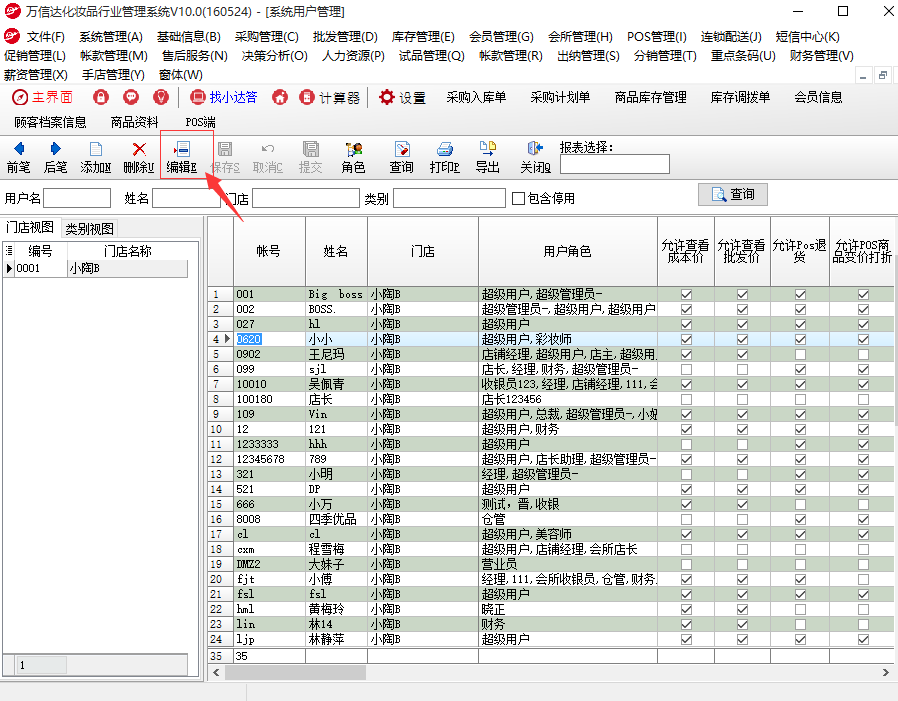Click the red house icon
This screenshot has height=701, width=898.
[x=279, y=97]
